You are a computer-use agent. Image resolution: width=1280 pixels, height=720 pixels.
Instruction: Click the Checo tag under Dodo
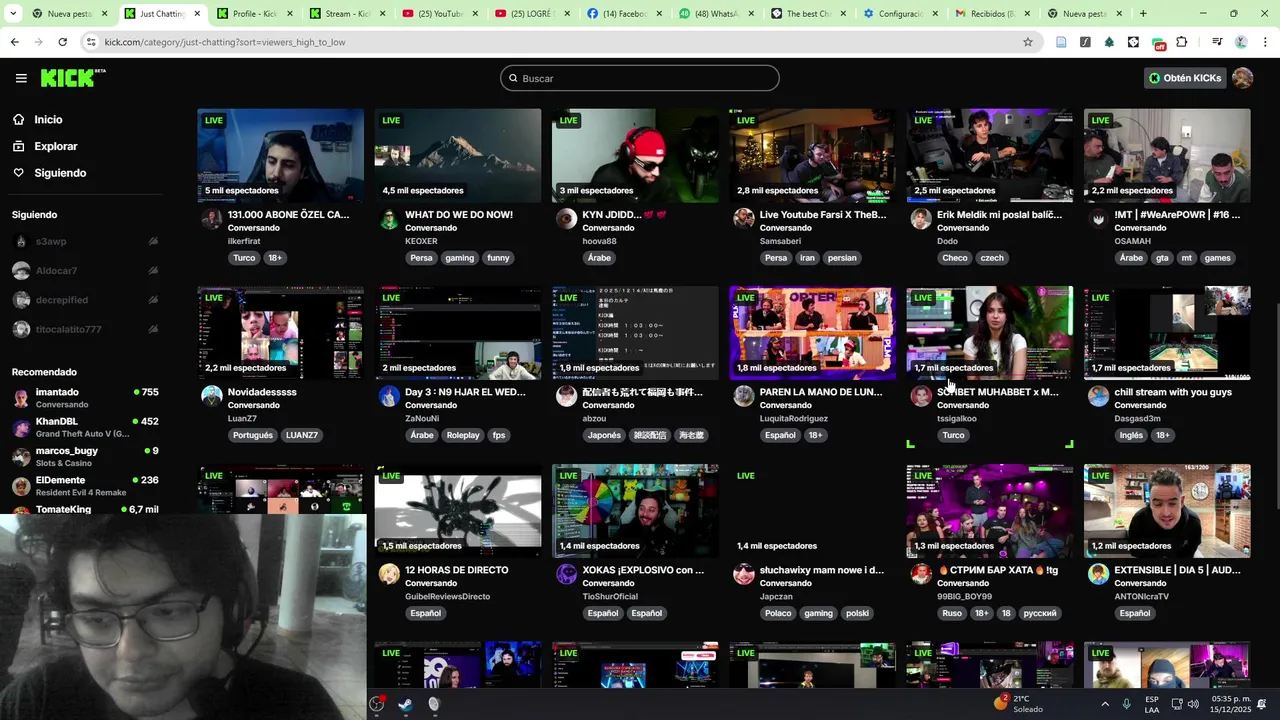955,258
